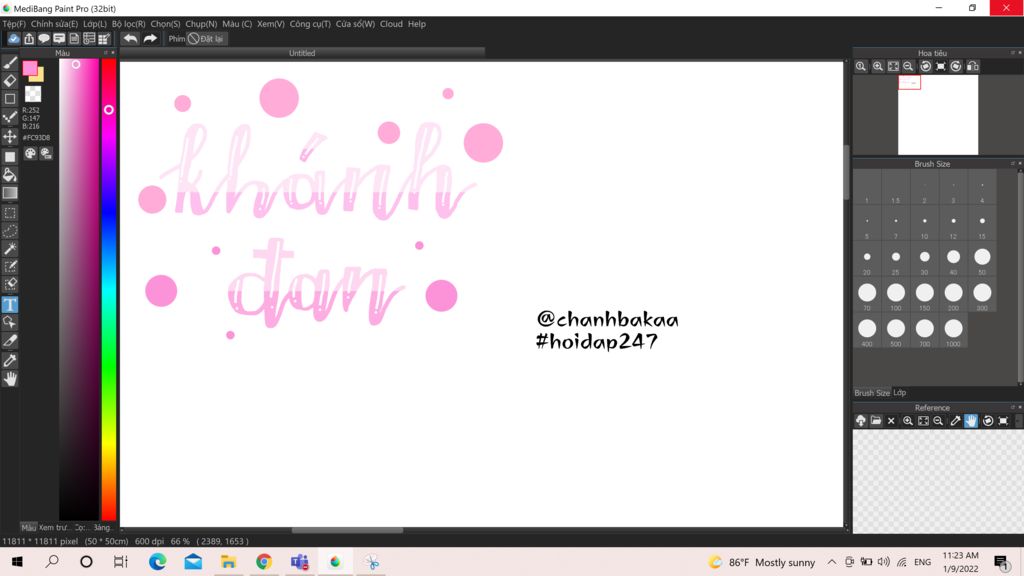The height and width of the screenshot is (576, 1024).
Task: Open the Chọn(S) menu
Action: click(165, 24)
